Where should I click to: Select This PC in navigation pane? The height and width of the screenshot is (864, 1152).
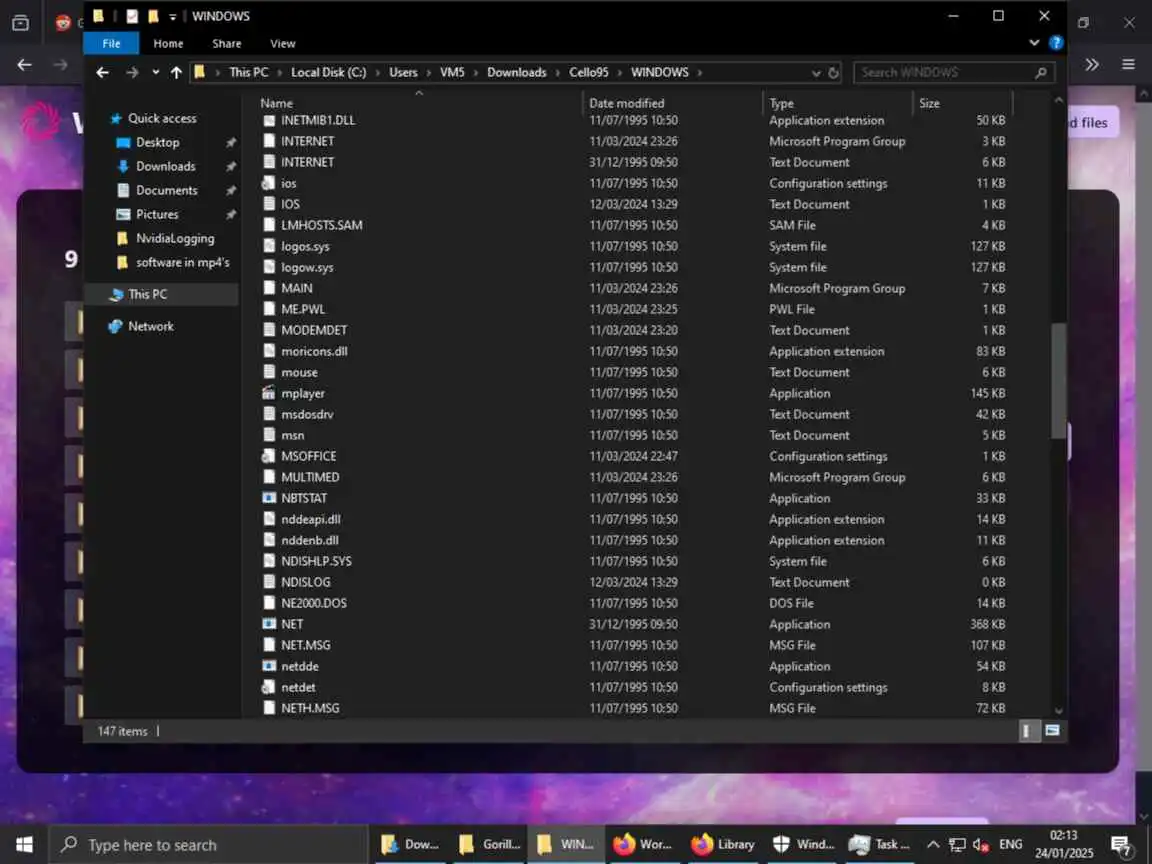pos(147,295)
